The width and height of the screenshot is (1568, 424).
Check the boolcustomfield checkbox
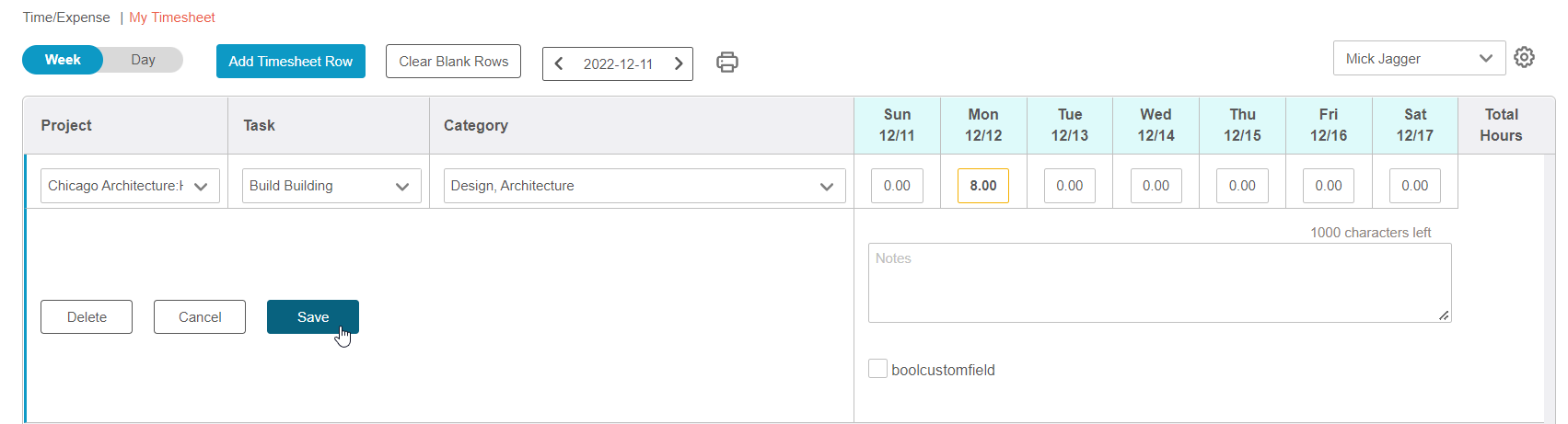pos(878,369)
